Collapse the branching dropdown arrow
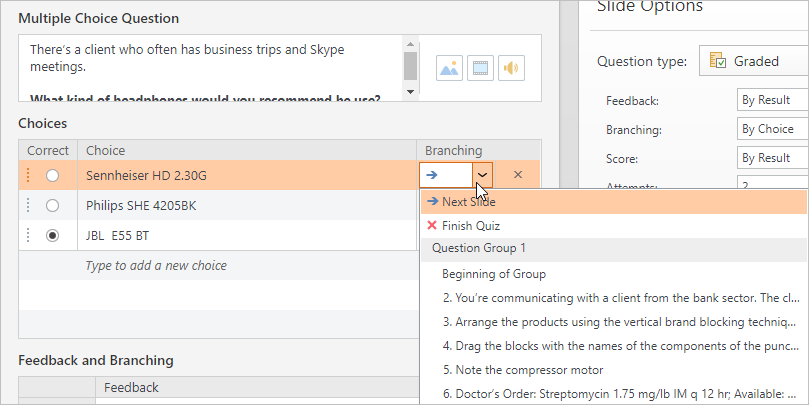The height and width of the screenshot is (405, 809). [483, 175]
